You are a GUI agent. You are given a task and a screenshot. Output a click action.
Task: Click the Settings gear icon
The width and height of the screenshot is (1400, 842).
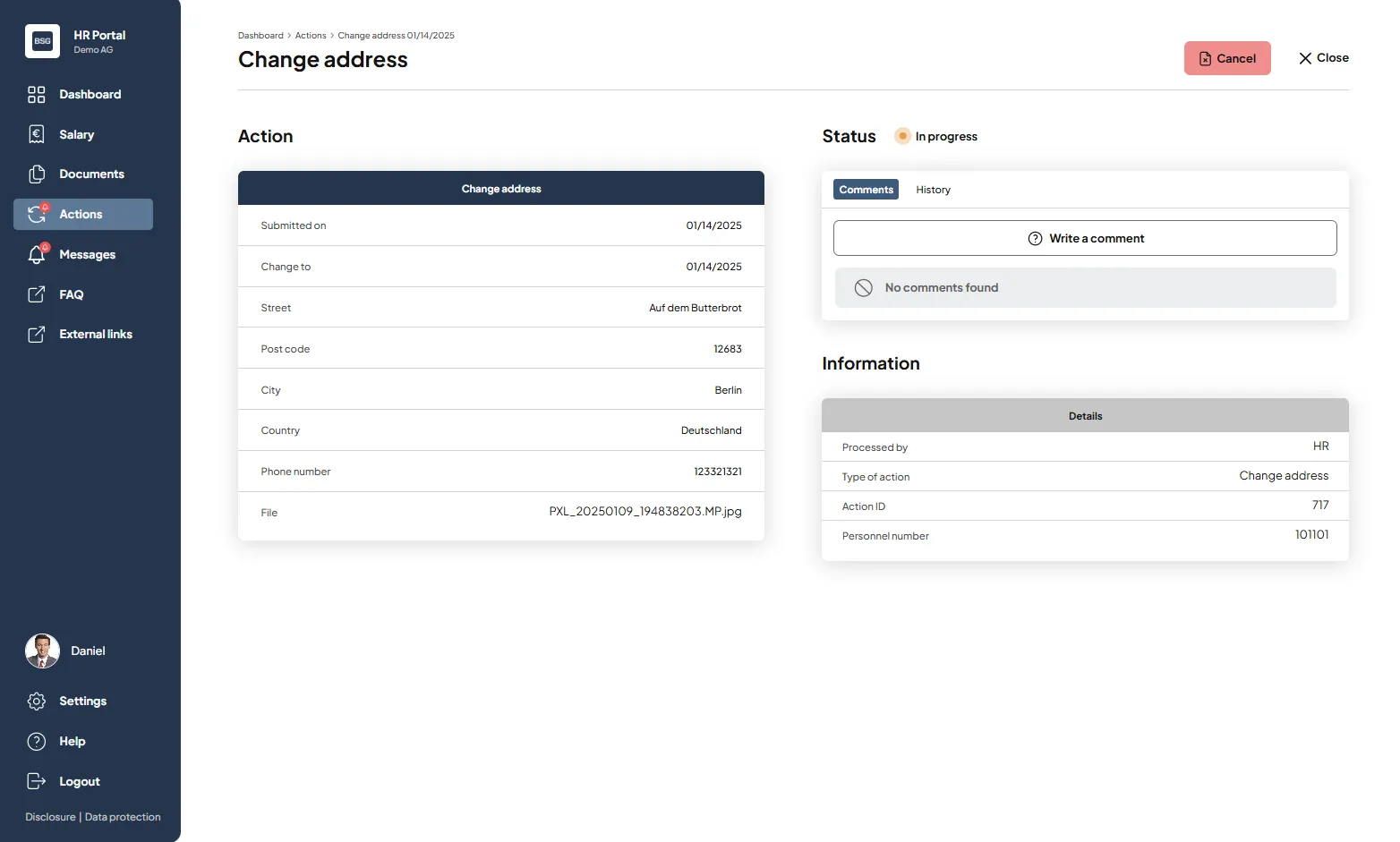(x=37, y=702)
